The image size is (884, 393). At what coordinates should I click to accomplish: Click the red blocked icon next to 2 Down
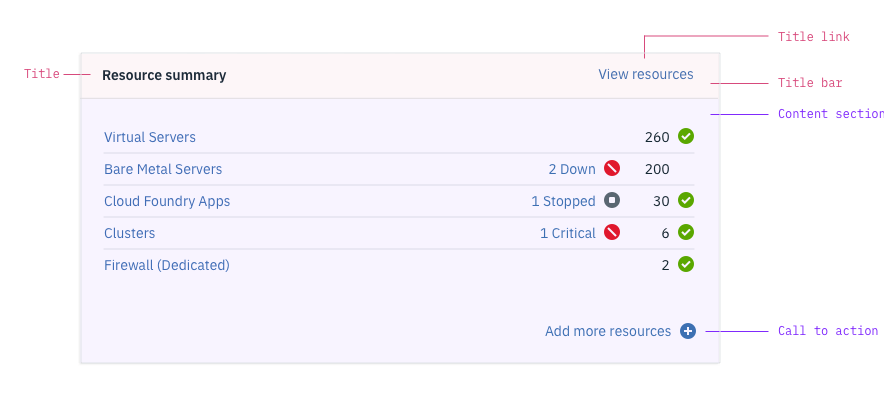tap(612, 169)
